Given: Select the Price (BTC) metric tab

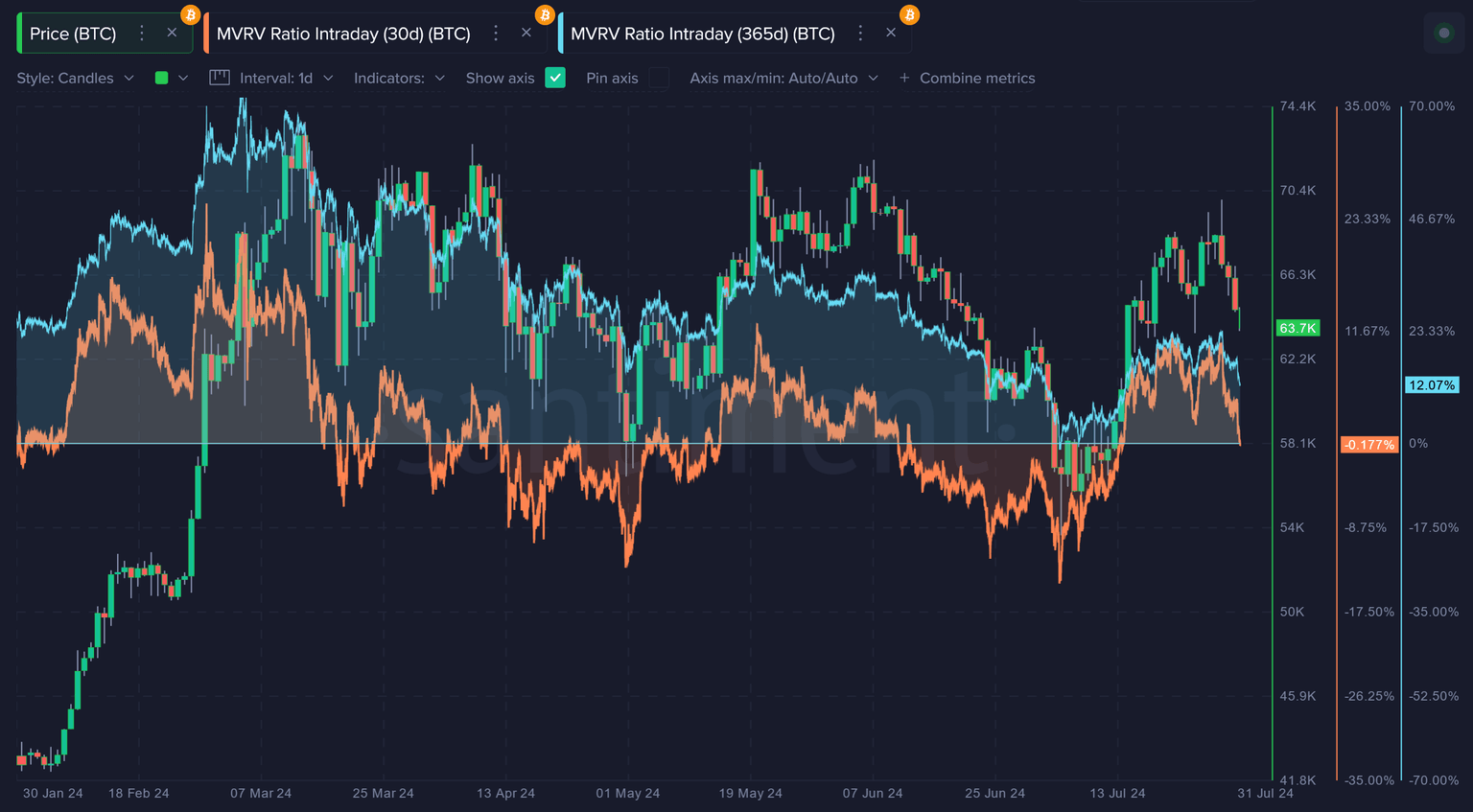Looking at the screenshot, I should tap(73, 34).
